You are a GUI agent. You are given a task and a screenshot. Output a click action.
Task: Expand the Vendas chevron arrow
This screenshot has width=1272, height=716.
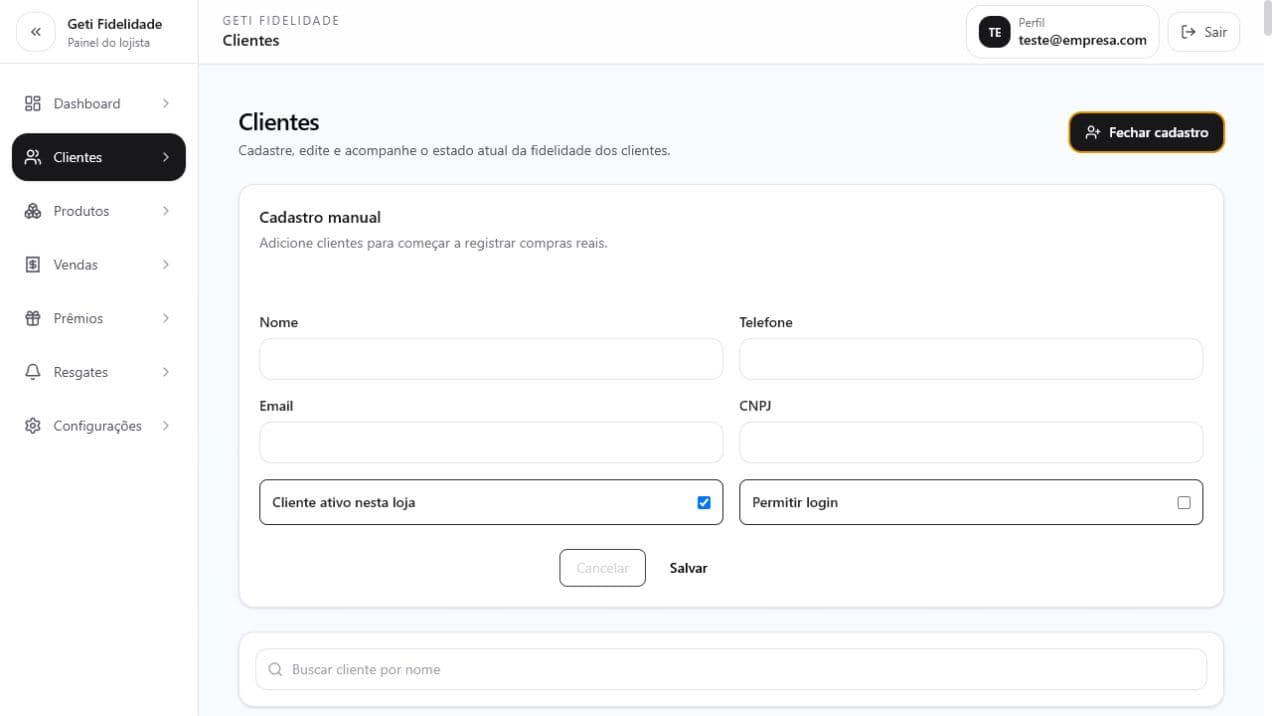(166, 265)
